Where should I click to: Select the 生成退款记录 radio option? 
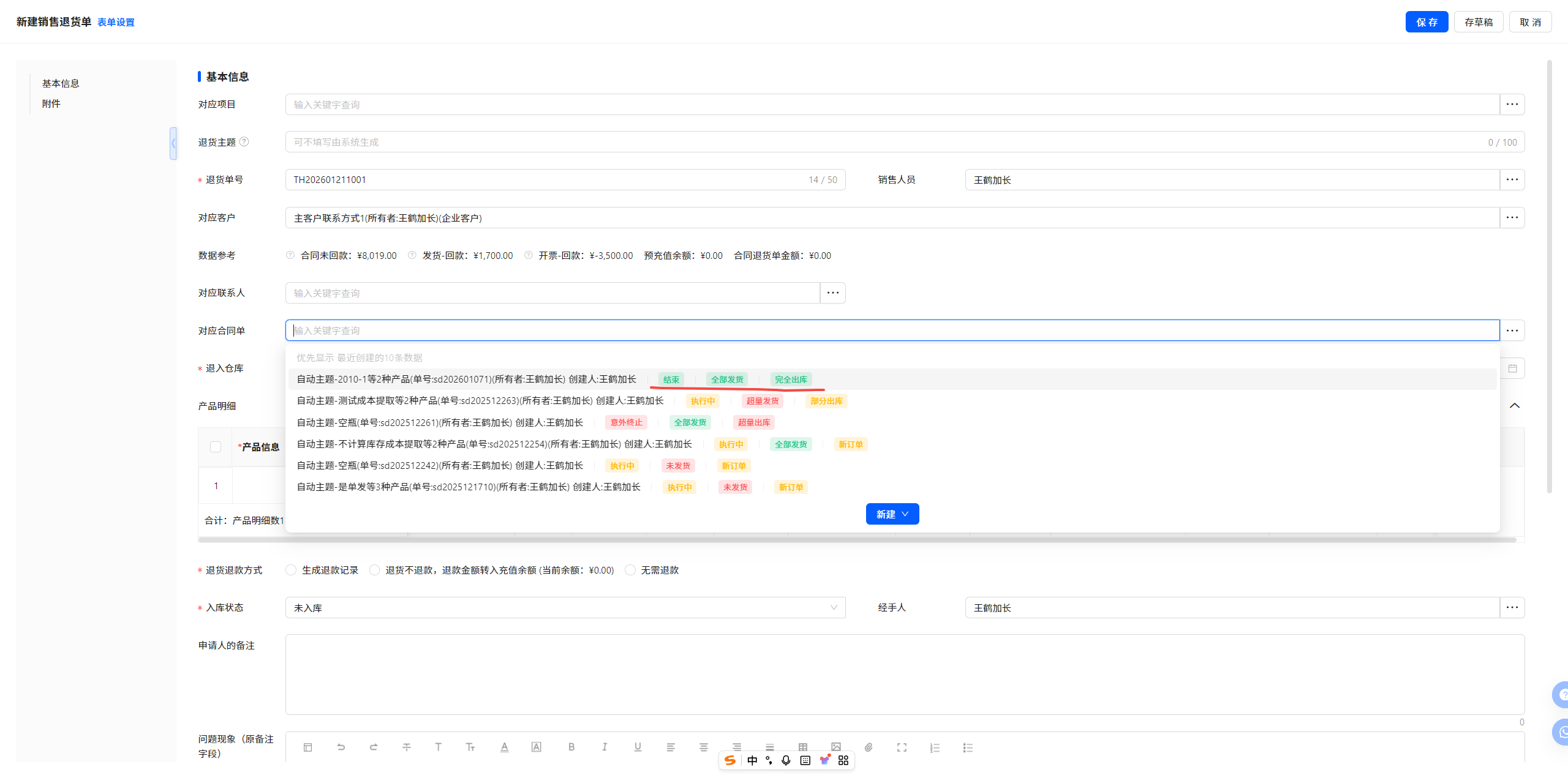click(292, 570)
